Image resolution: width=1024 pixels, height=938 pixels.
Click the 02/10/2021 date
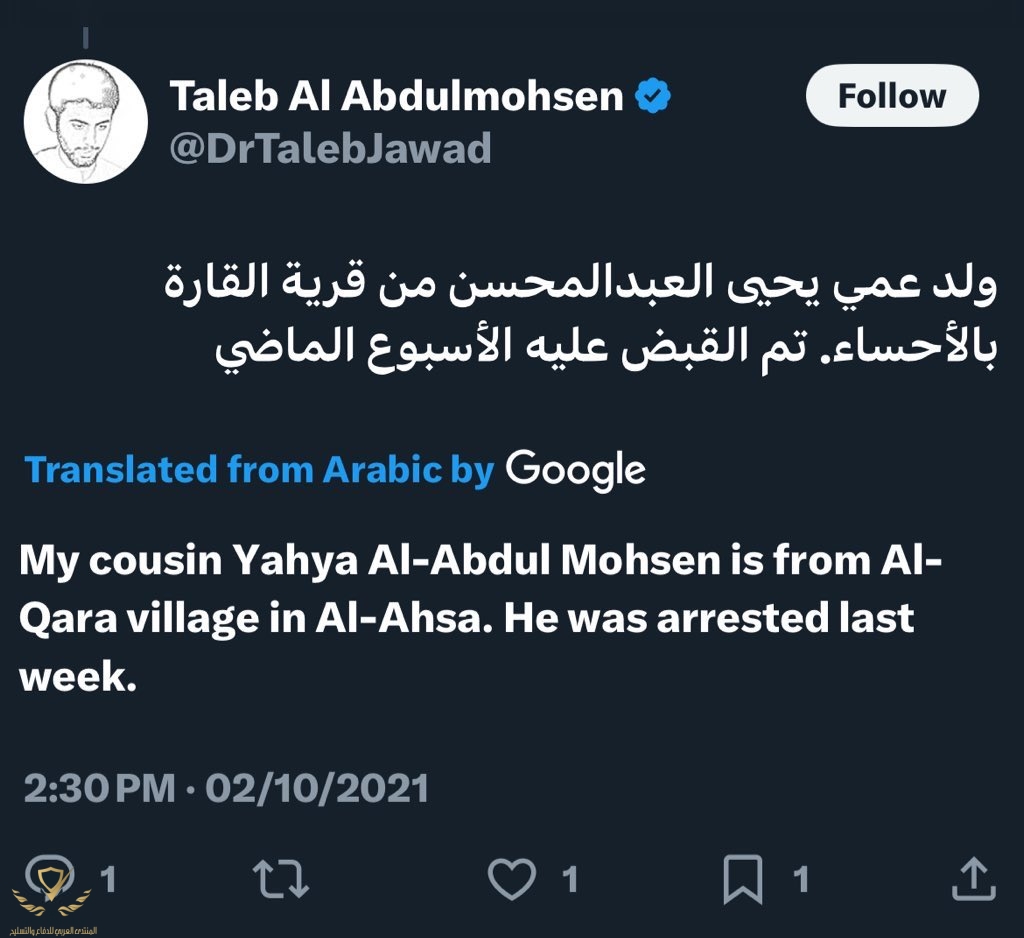coord(317,788)
